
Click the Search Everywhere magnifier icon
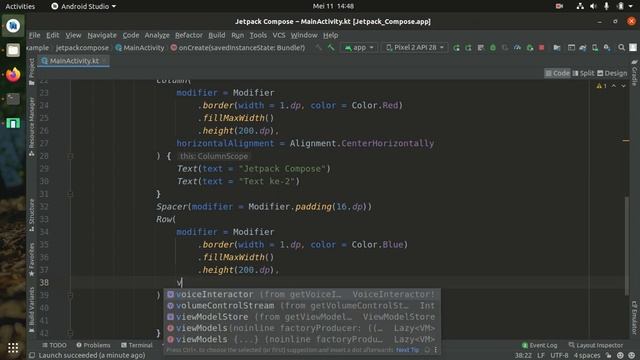coord(621,48)
